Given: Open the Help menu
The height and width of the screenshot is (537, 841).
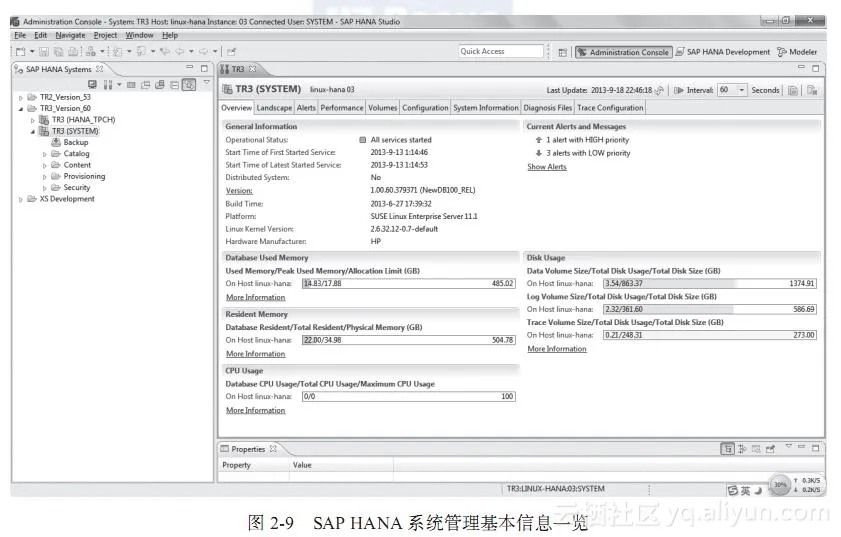Looking at the screenshot, I should 170,35.
